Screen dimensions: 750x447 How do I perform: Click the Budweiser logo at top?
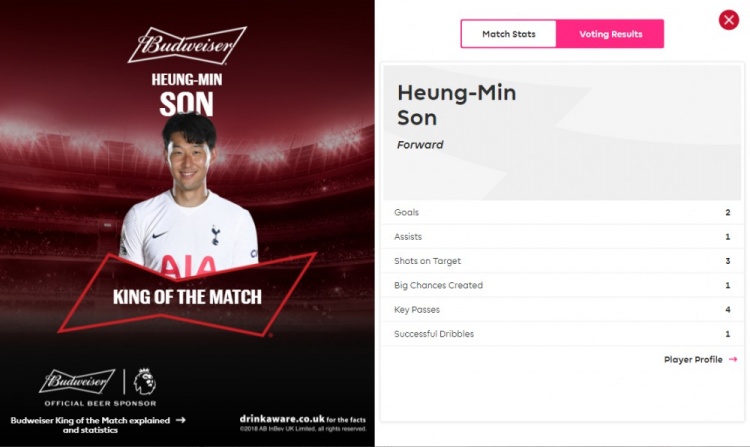pos(187,45)
